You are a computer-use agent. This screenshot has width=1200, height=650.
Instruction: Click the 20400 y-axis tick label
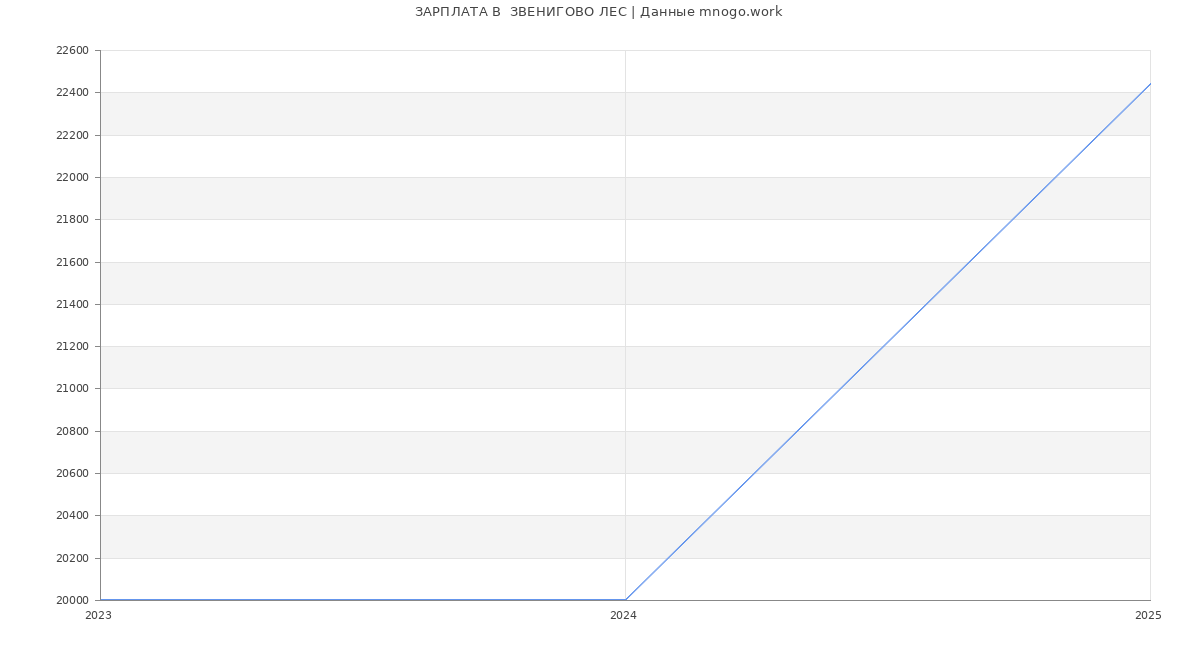pyautogui.click(x=72, y=516)
